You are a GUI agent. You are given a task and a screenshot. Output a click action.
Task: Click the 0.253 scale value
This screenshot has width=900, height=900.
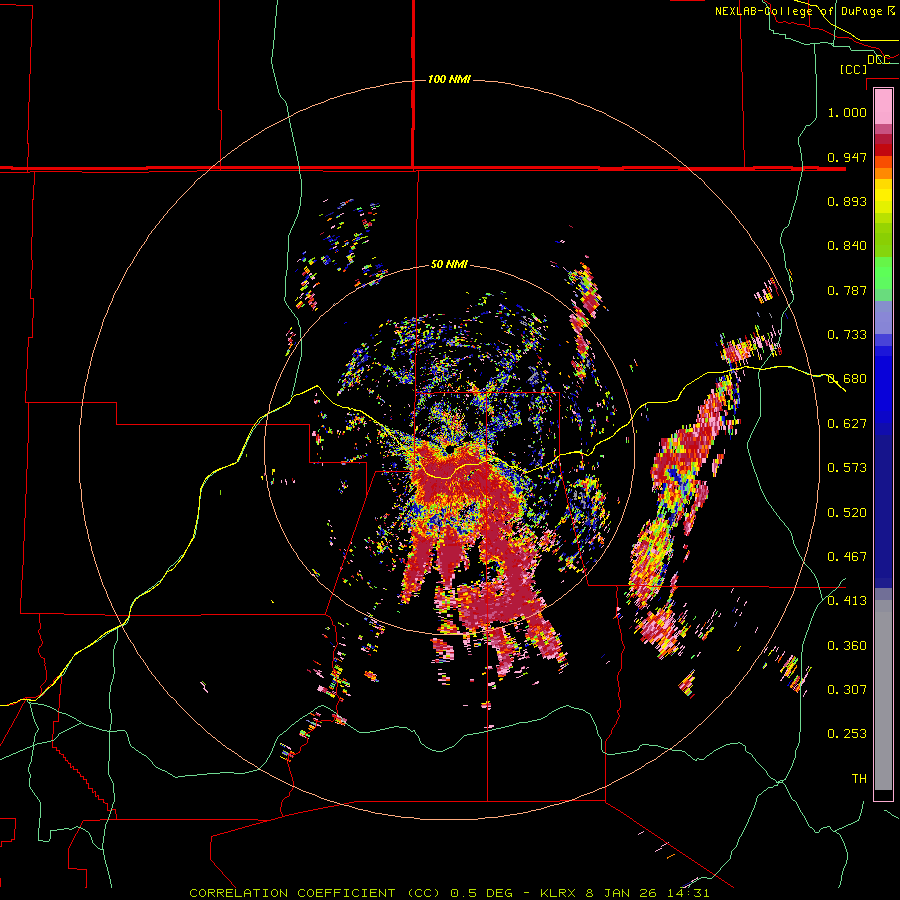click(x=847, y=734)
